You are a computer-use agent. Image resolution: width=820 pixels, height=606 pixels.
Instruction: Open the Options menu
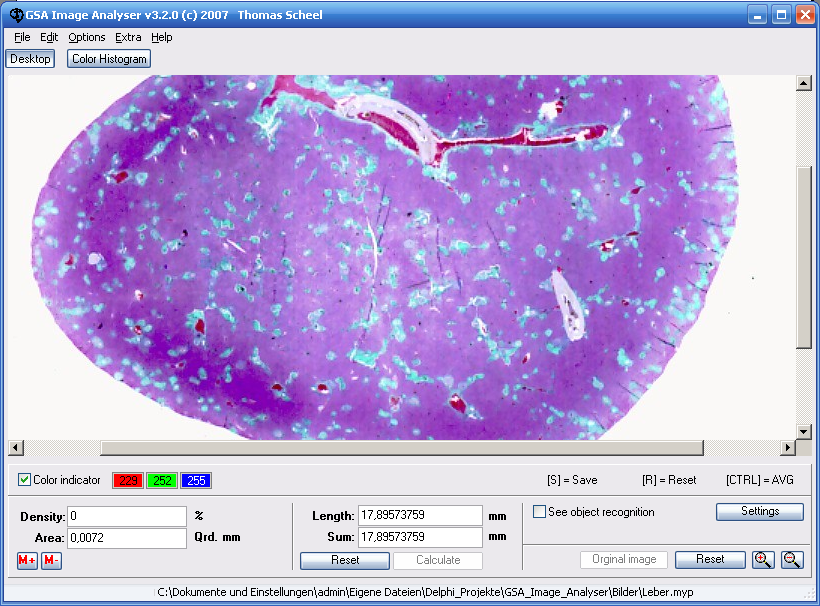[87, 37]
